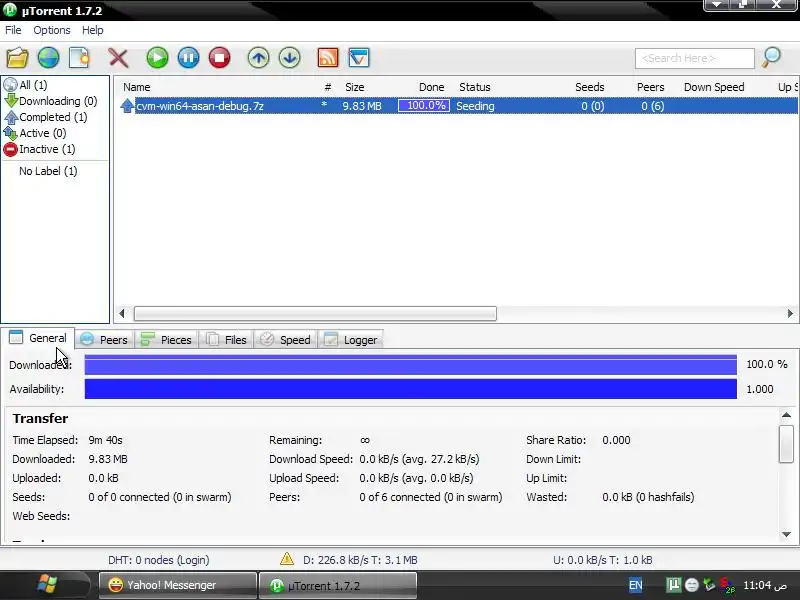Click the U: 0.0 kB/s upload status
Viewport: 800px width, 600px height.
603,560
